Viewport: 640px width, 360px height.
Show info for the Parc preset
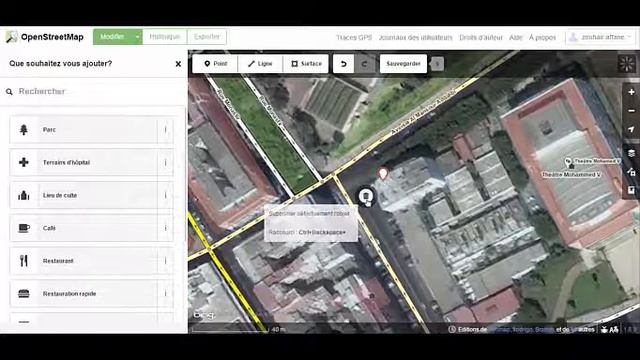165,130
